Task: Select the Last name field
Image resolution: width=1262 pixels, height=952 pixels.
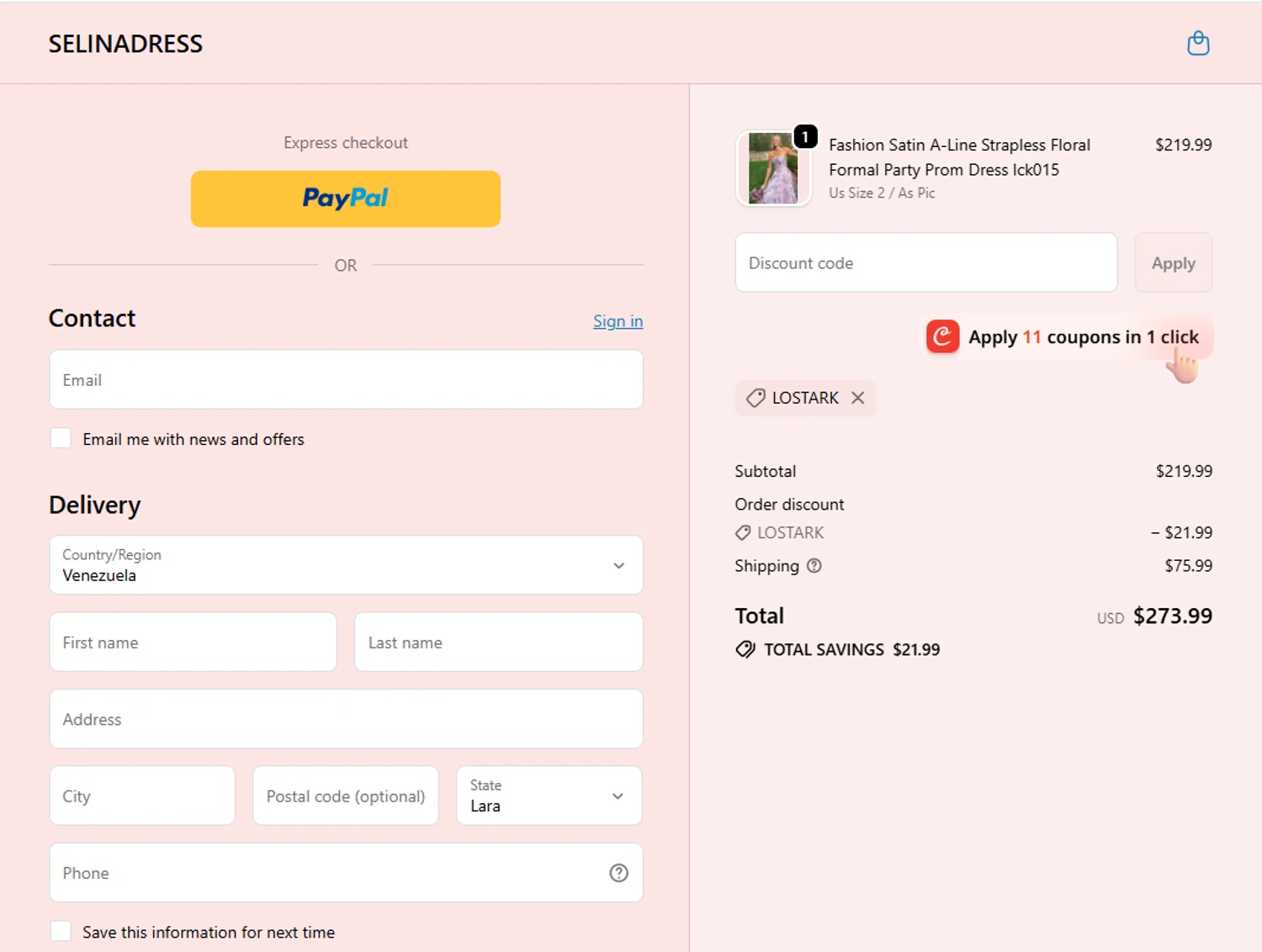Action: 498,642
